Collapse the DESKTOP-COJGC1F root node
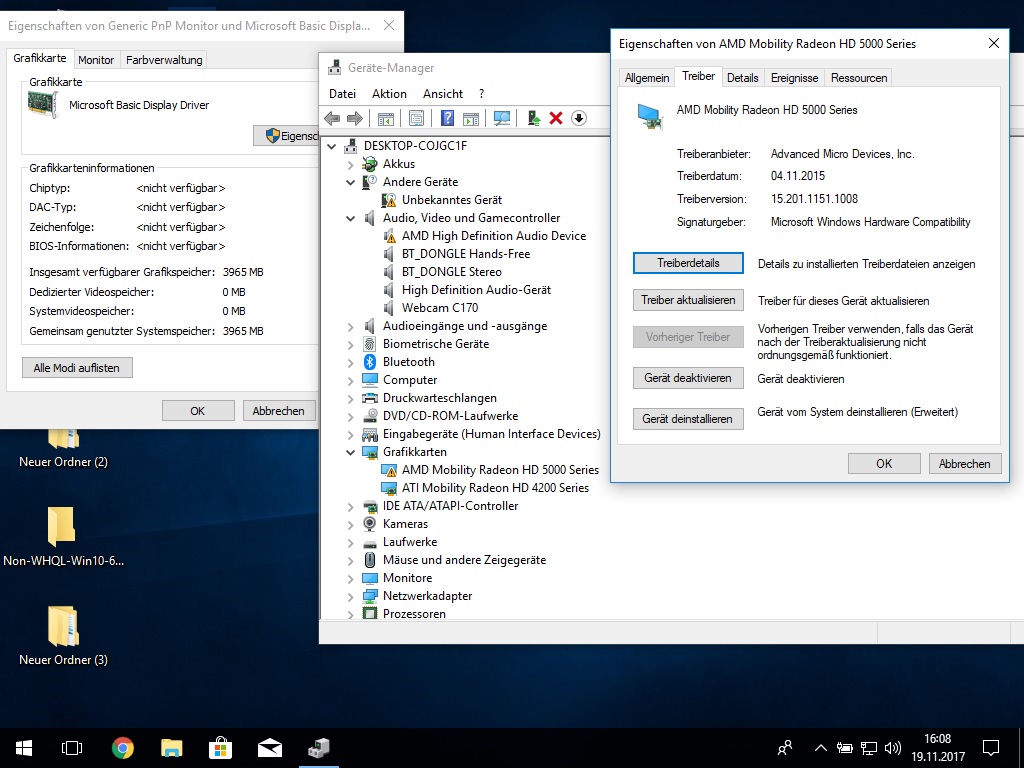The height and width of the screenshot is (768, 1024). coord(332,146)
